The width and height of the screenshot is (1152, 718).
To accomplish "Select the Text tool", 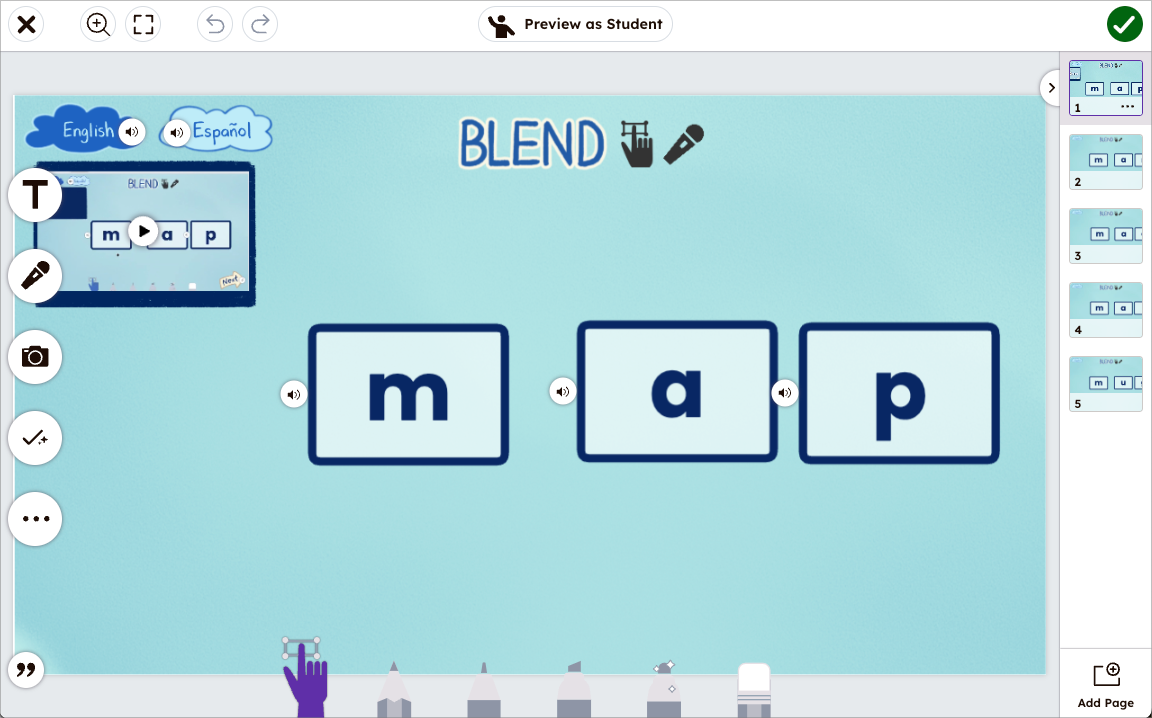I will point(35,195).
